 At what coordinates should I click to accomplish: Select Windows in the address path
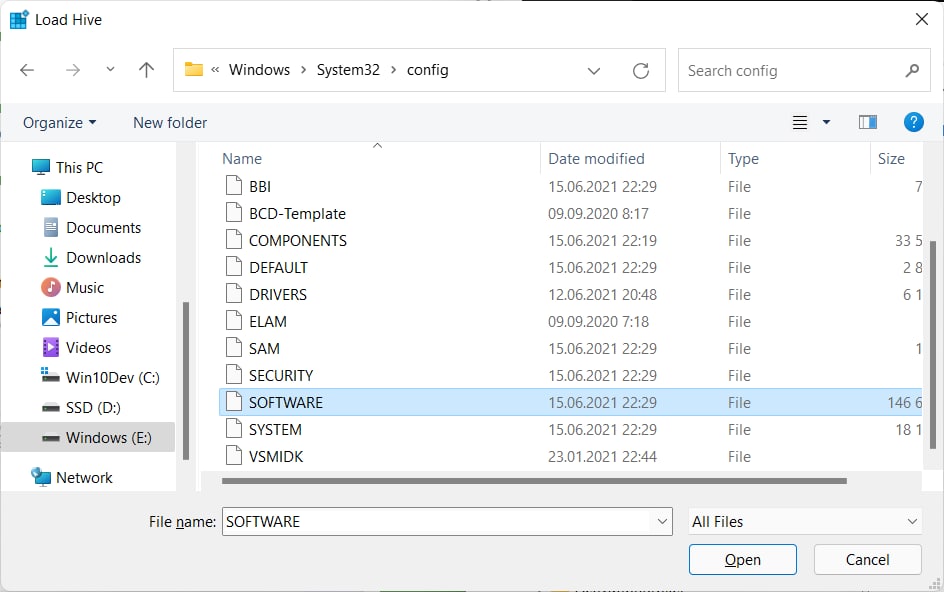pos(259,70)
